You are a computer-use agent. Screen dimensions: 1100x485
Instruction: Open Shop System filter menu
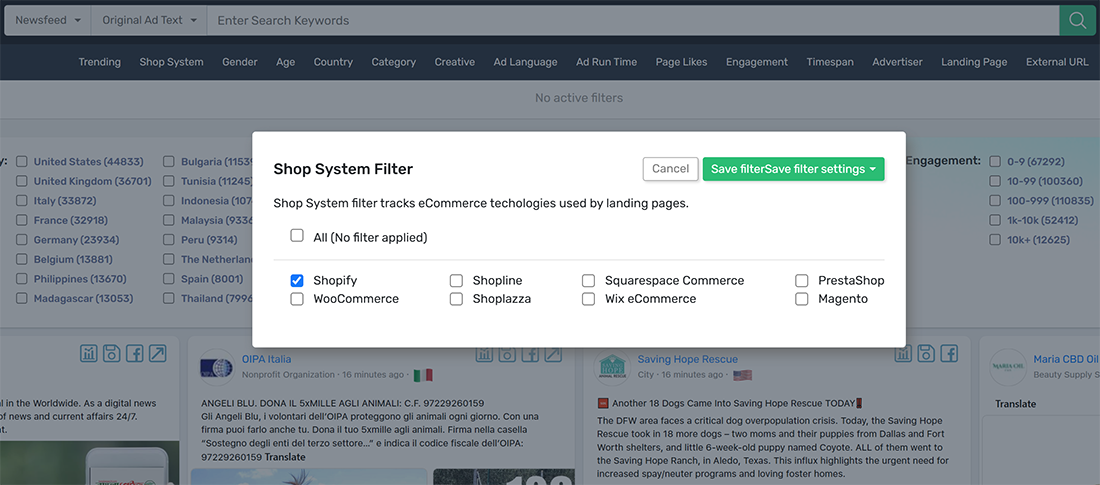[x=171, y=62]
